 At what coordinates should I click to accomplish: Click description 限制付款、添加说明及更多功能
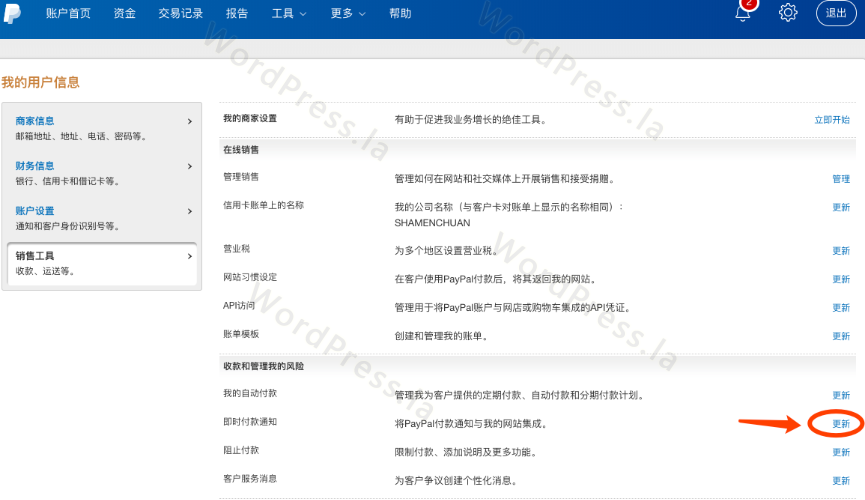(x=466, y=452)
